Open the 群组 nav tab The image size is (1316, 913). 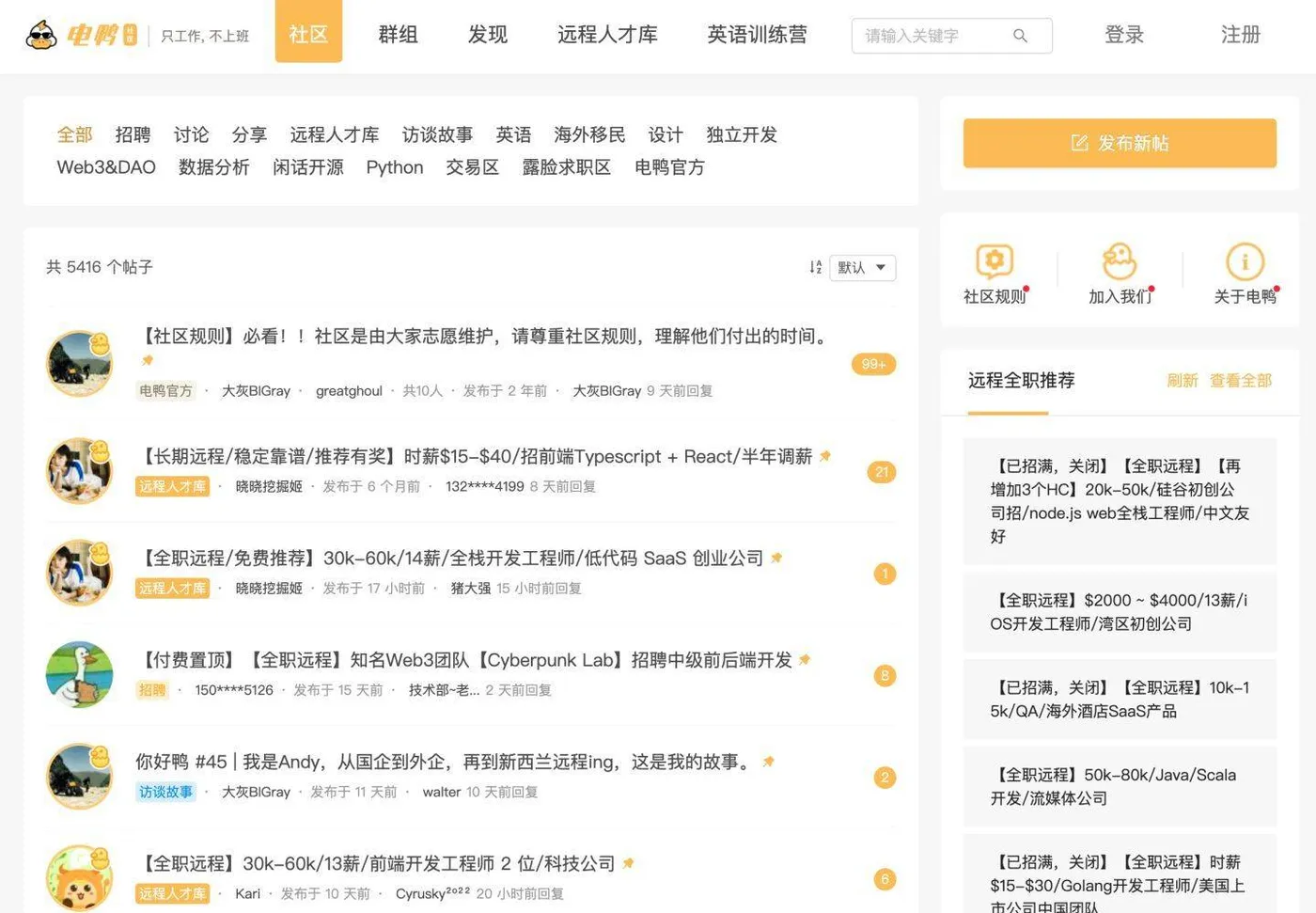[398, 35]
